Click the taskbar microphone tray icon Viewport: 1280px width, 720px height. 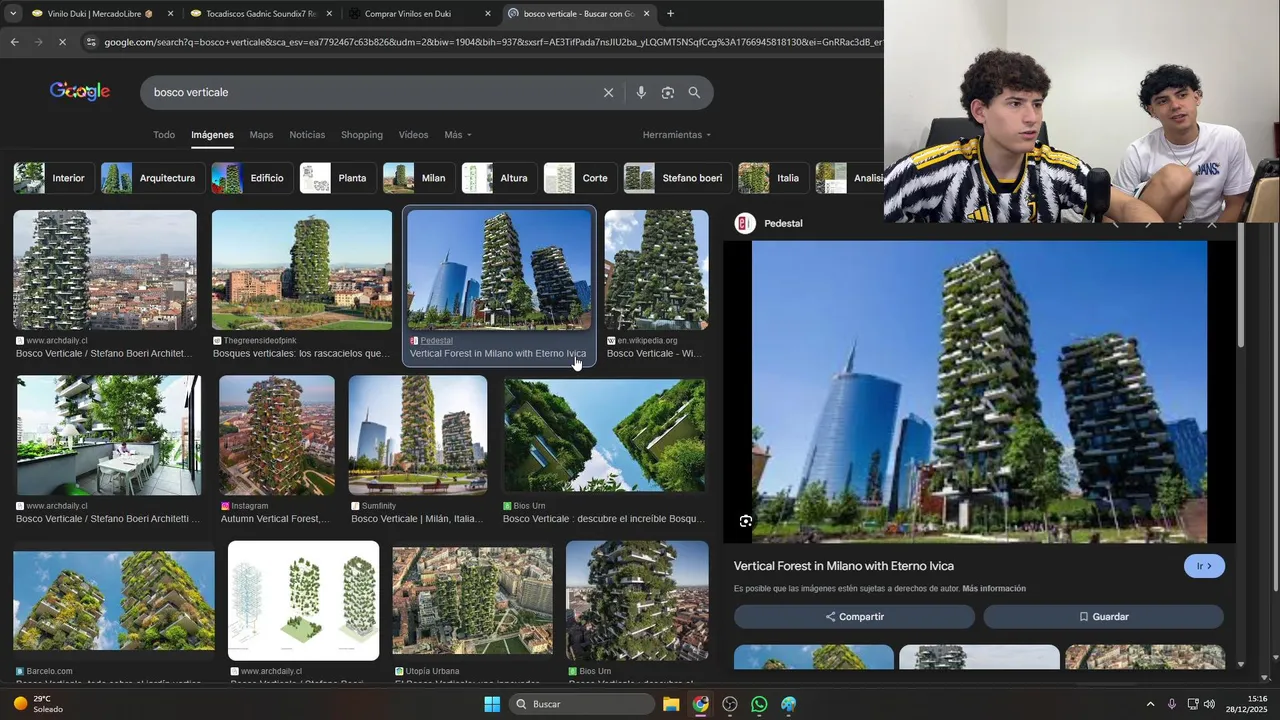pyautogui.click(x=1171, y=704)
